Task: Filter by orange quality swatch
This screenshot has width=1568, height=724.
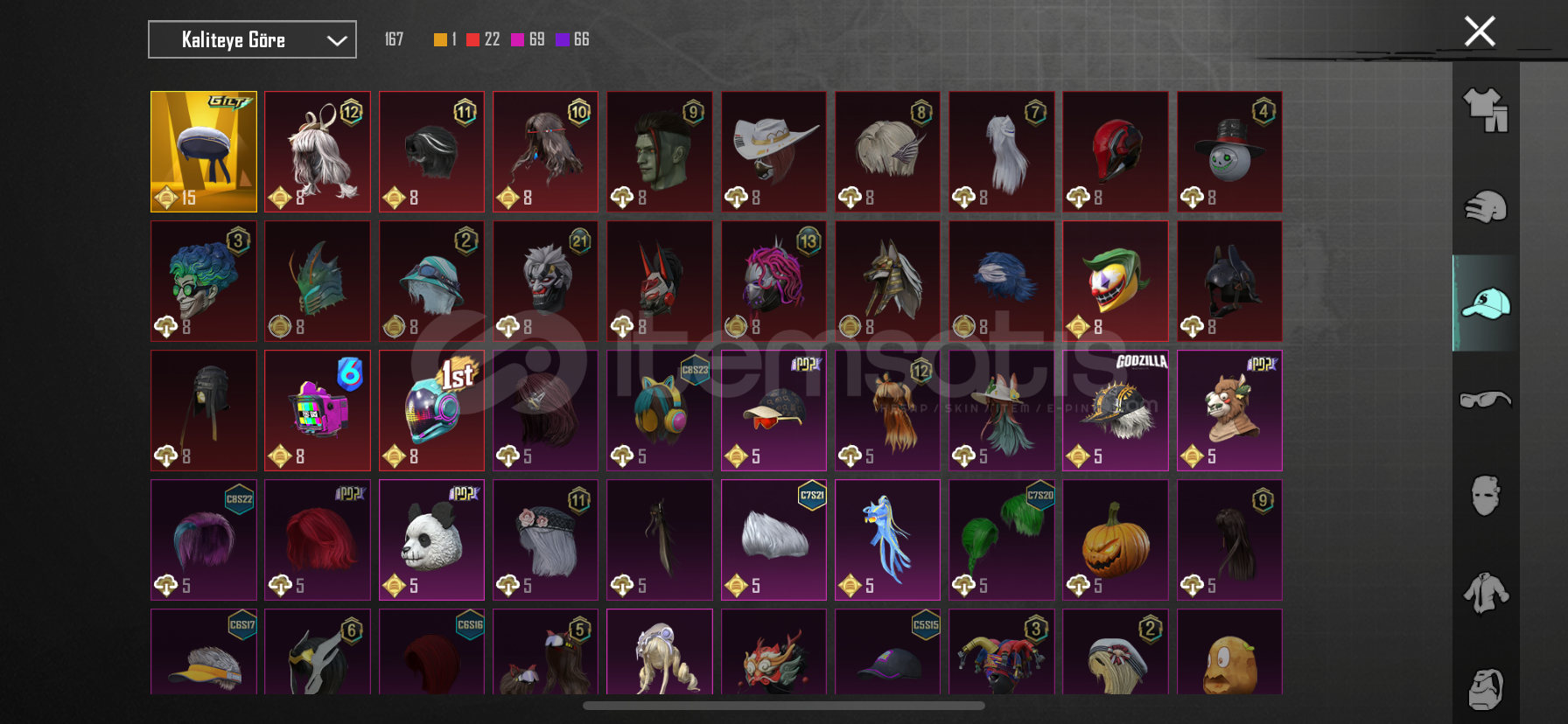Action: 440,39
